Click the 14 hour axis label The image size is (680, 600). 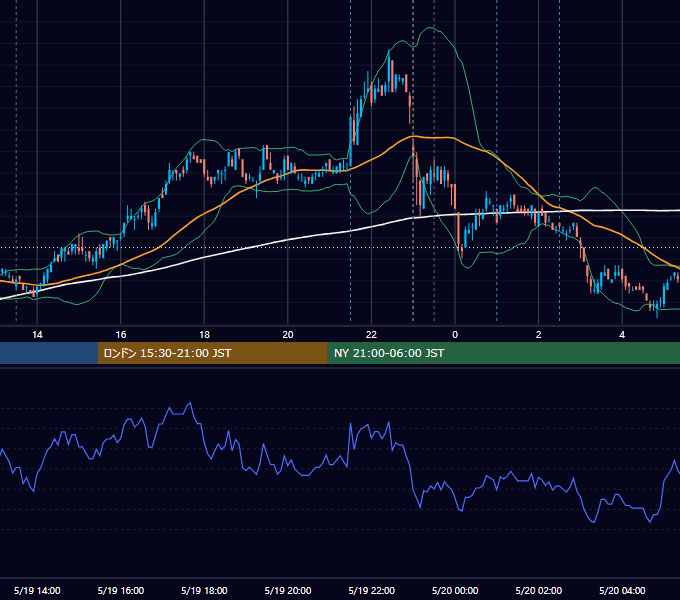37,335
